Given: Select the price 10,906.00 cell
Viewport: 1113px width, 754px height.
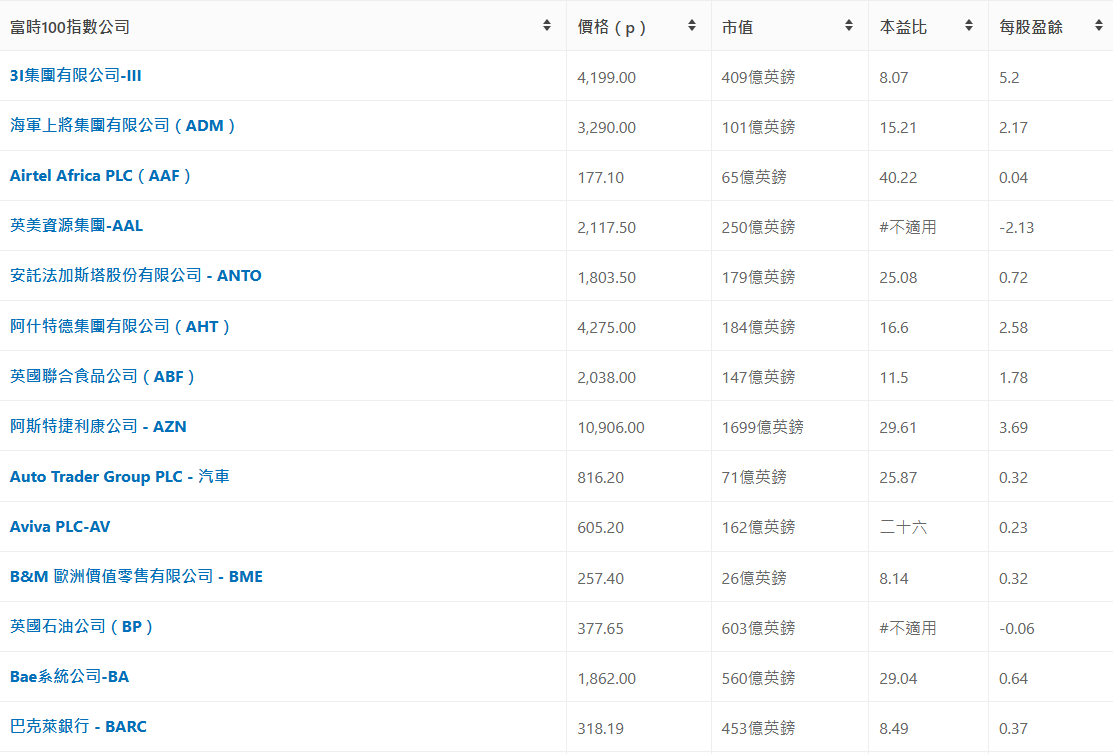Looking at the screenshot, I should [x=610, y=428].
